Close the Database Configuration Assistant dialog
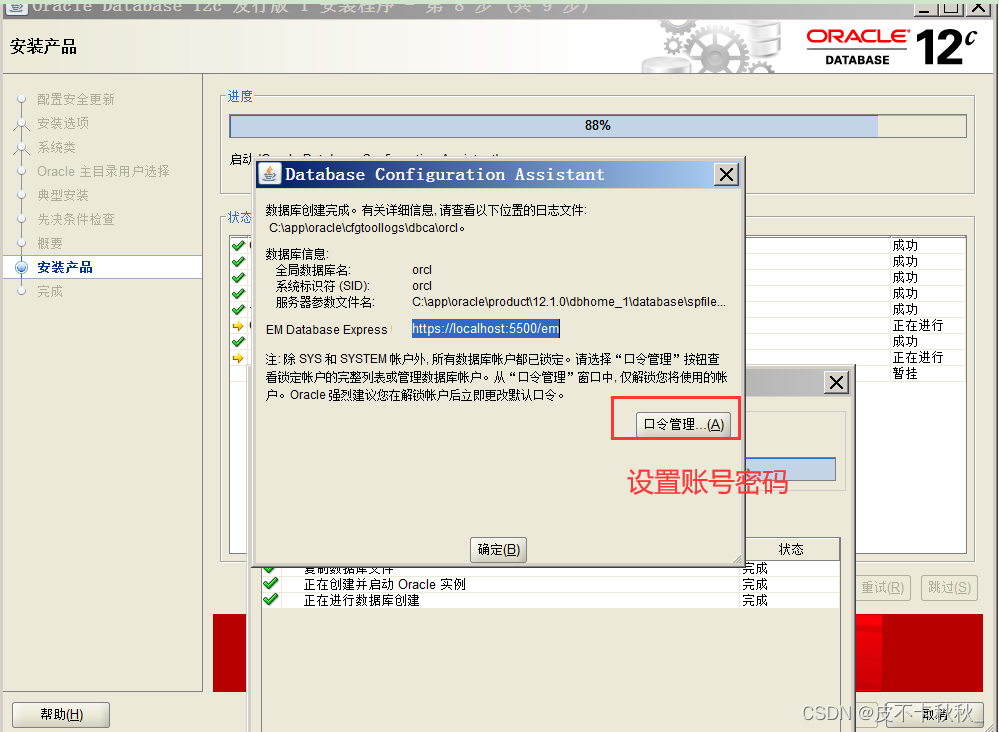Viewport: 999px width, 732px height. [726, 174]
